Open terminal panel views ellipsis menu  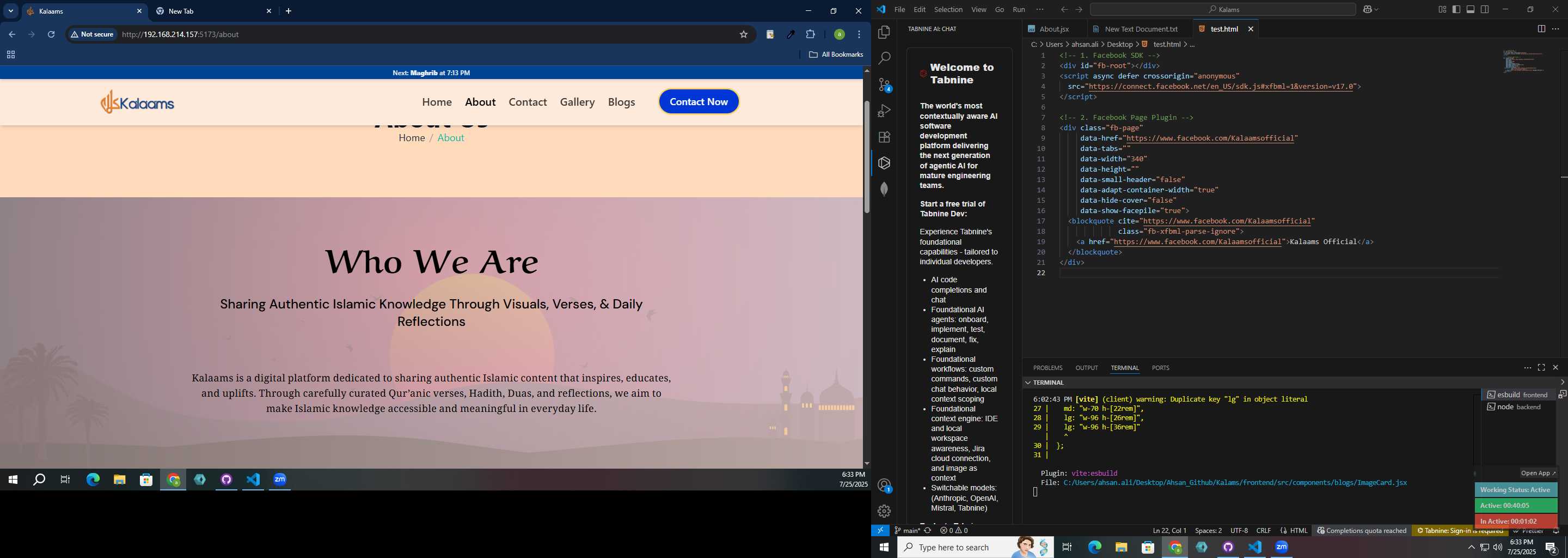coord(1527,368)
